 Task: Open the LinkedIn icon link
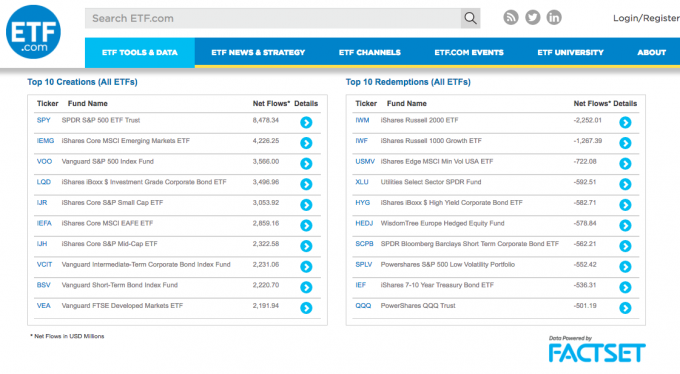pyautogui.click(x=554, y=17)
